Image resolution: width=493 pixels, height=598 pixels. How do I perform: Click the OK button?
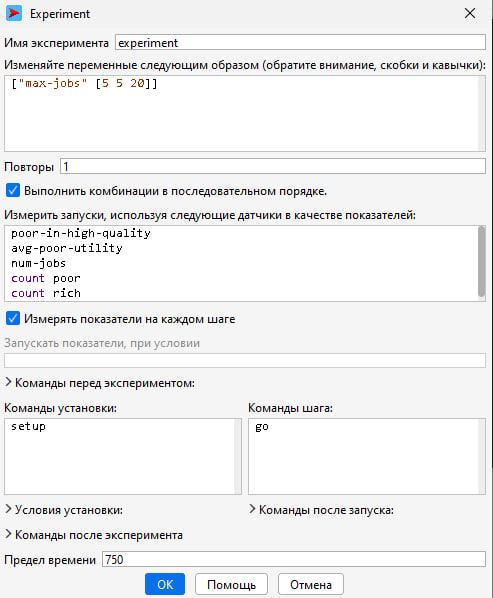pos(165,584)
